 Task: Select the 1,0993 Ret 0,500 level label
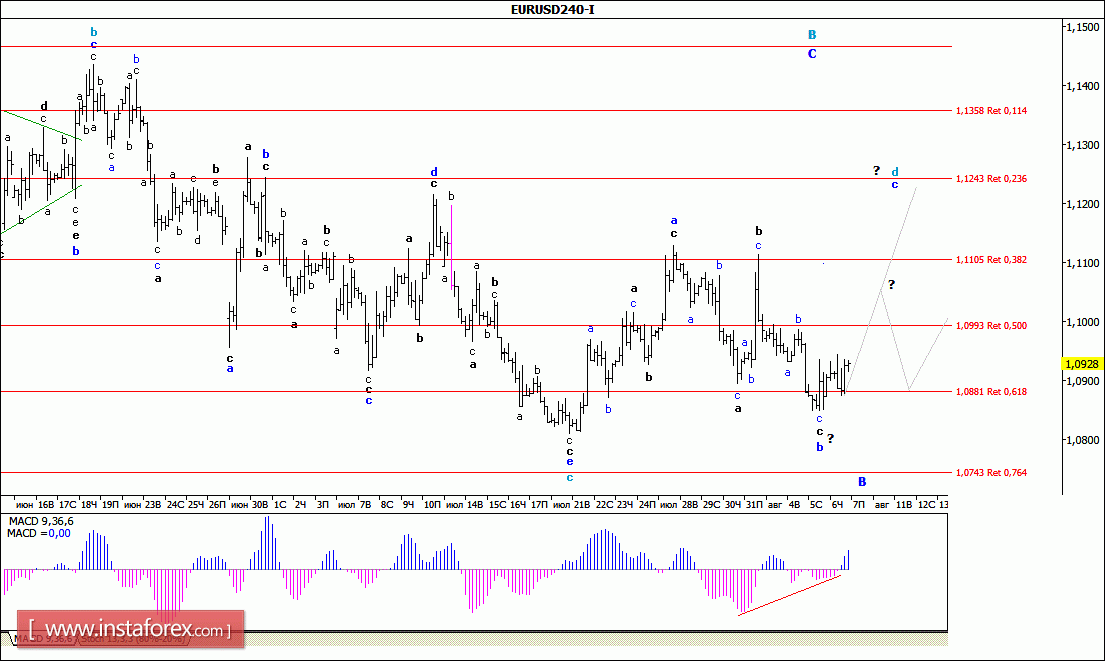[991, 326]
